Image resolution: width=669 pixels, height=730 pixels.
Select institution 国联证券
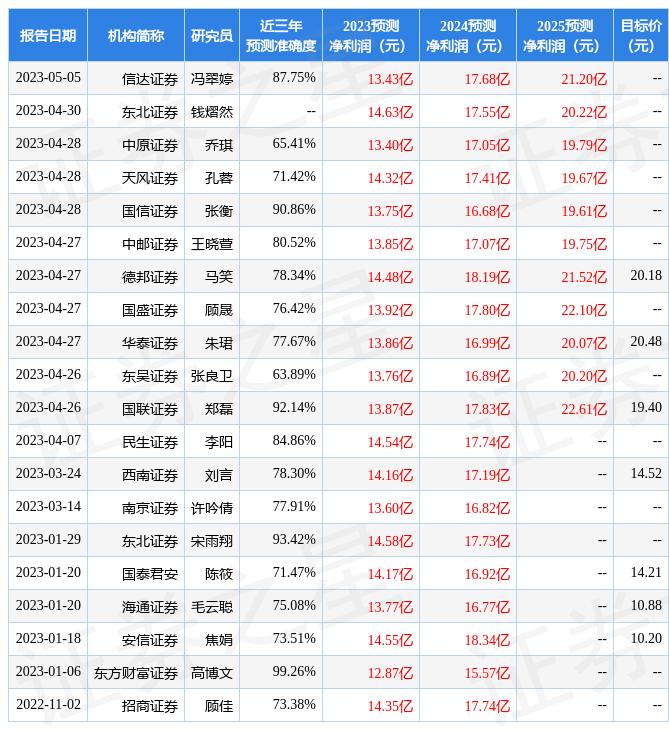(150, 409)
